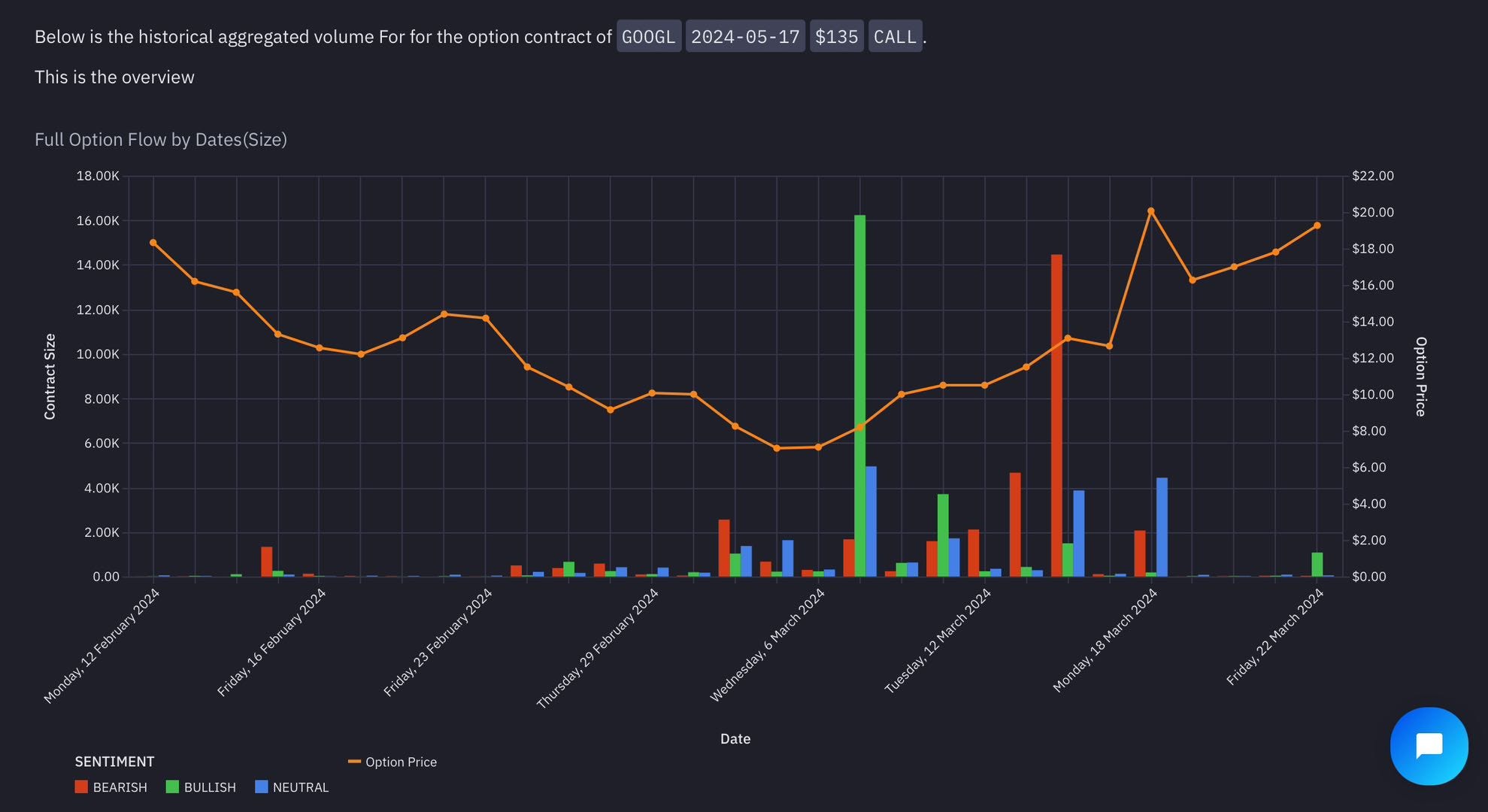Open the blue chat bubble widget

1429,746
